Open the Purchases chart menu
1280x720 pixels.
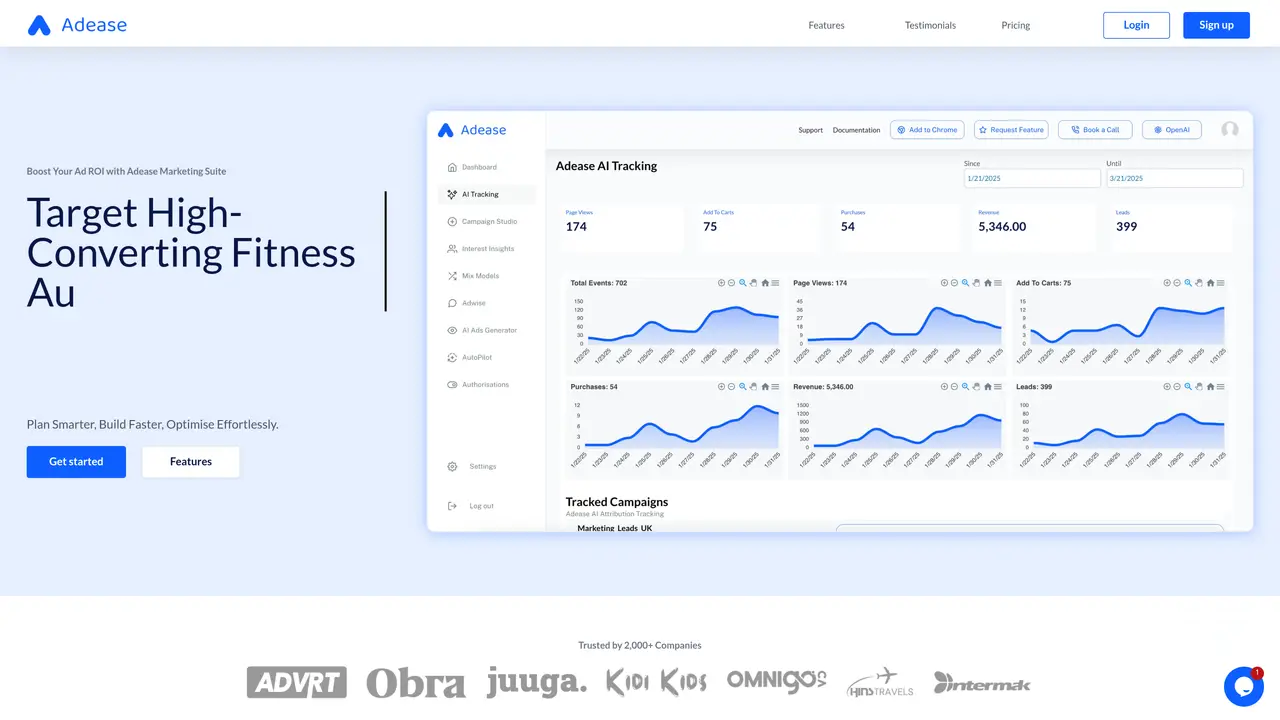click(x=775, y=386)
